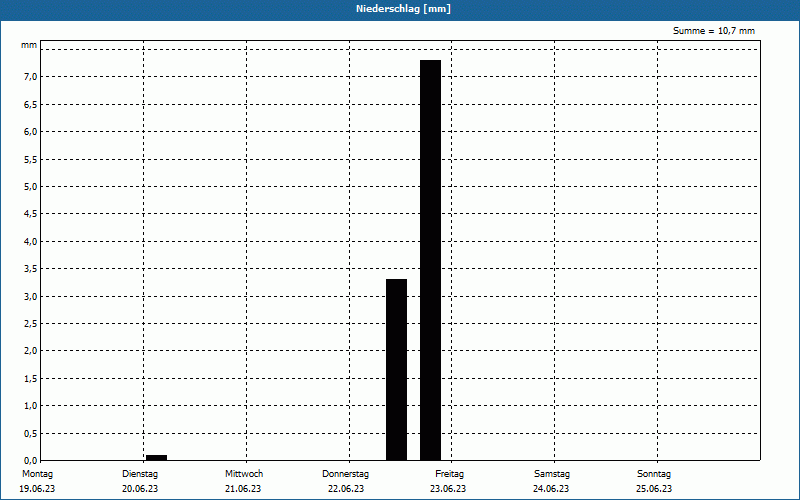
Task: Click the date 22.06.23
Action: 346,489
